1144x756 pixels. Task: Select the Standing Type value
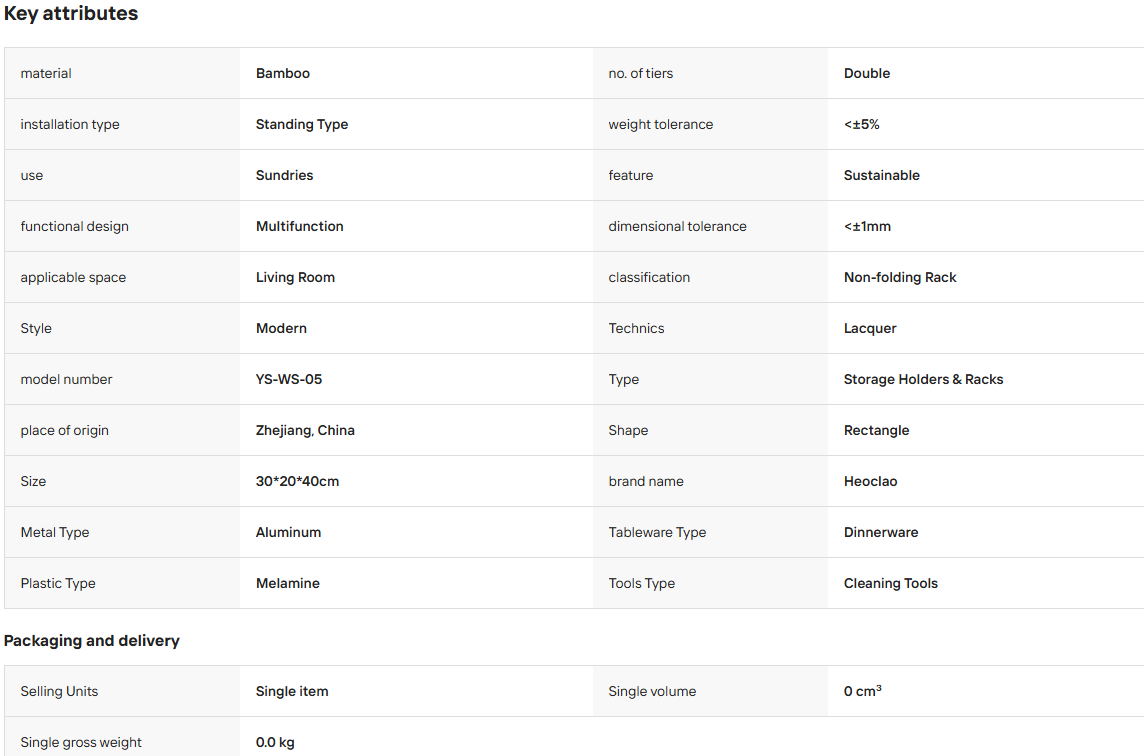(302, 124)
